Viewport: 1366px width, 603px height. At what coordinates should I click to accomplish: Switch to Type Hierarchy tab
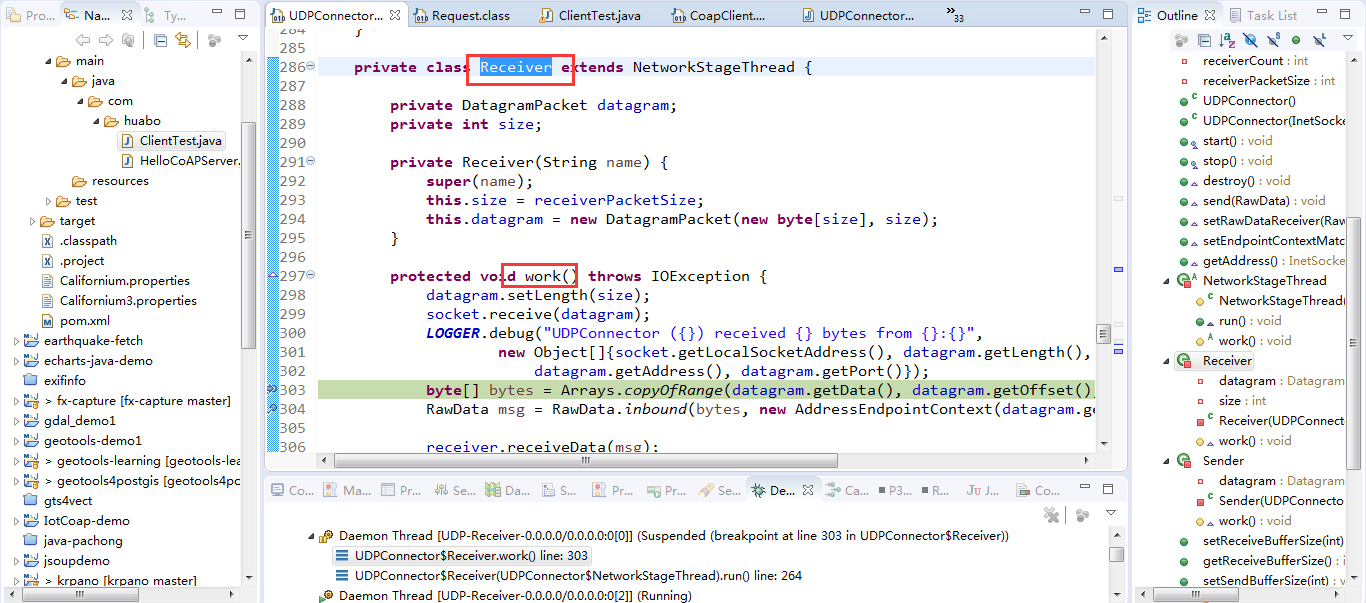[165, 16]
